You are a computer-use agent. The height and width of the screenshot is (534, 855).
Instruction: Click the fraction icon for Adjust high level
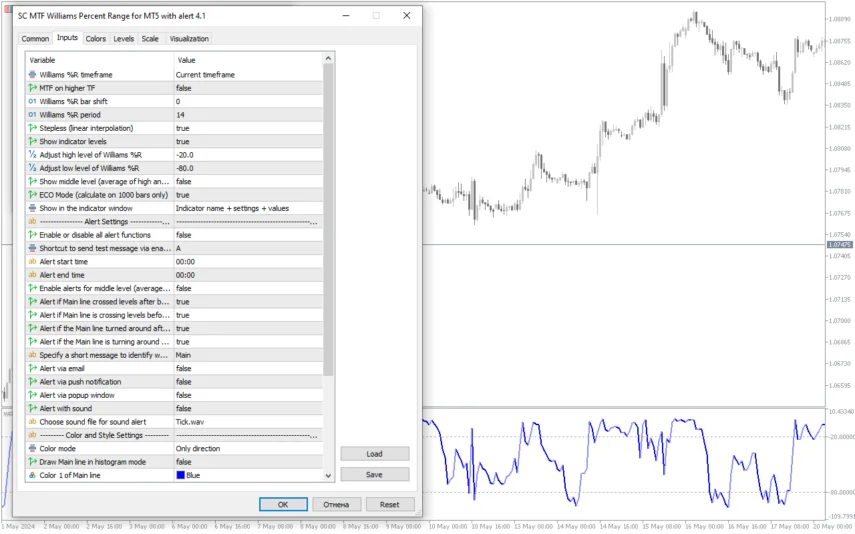tap(32, 155)
